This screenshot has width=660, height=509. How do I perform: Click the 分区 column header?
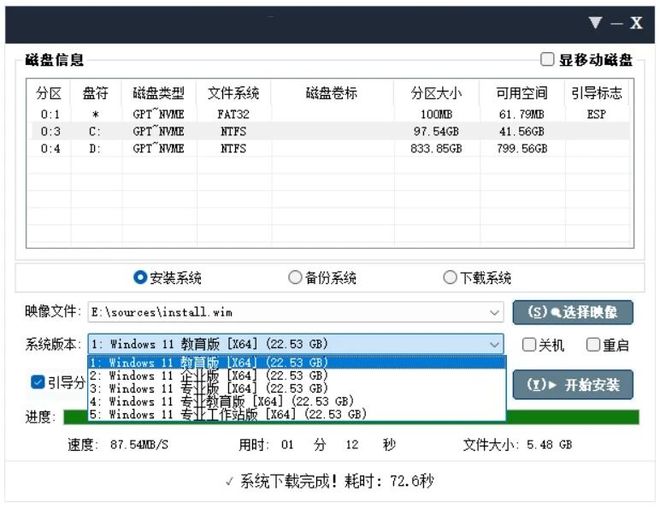point(49,93)
